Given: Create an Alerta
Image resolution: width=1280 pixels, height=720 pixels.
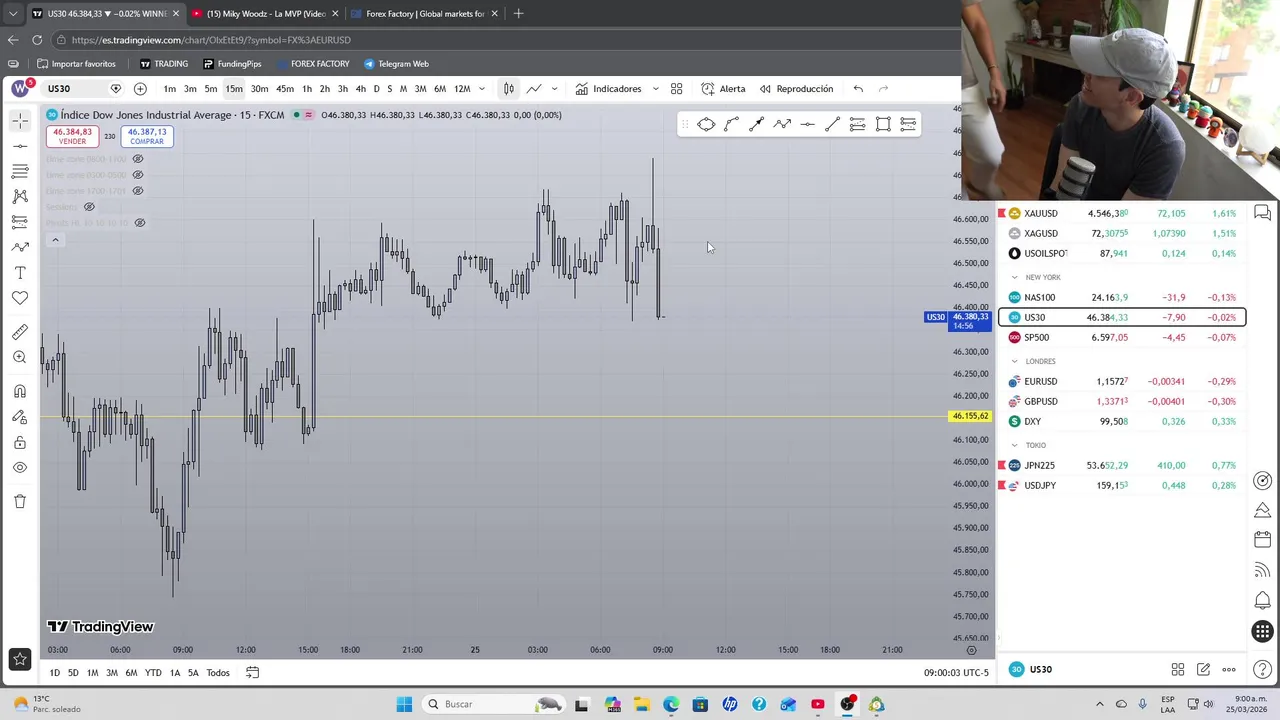Looking at the screenshot, I should coord(723,89).
